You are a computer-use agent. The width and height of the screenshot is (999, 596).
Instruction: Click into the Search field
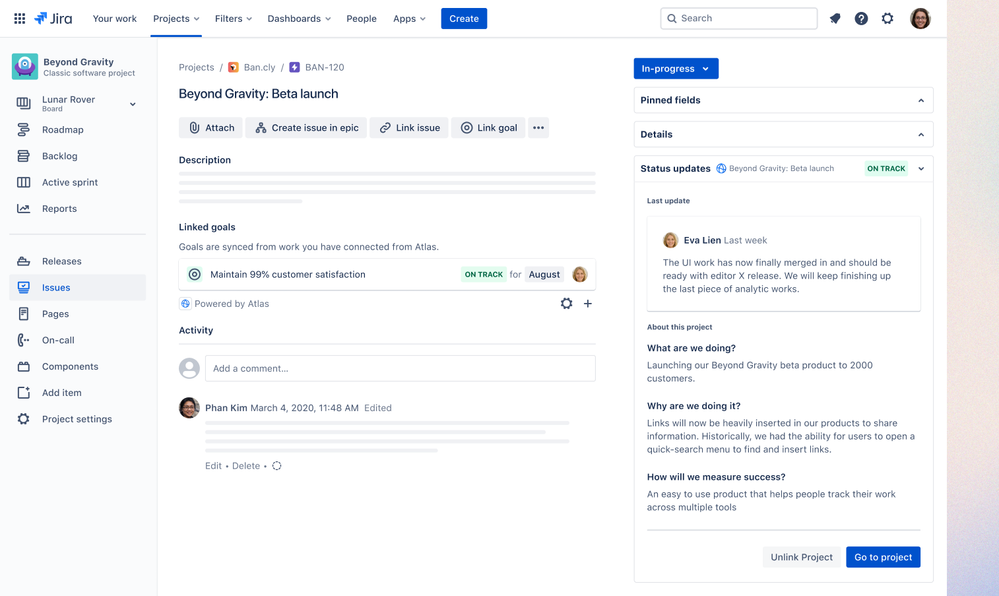coord(739,18)
